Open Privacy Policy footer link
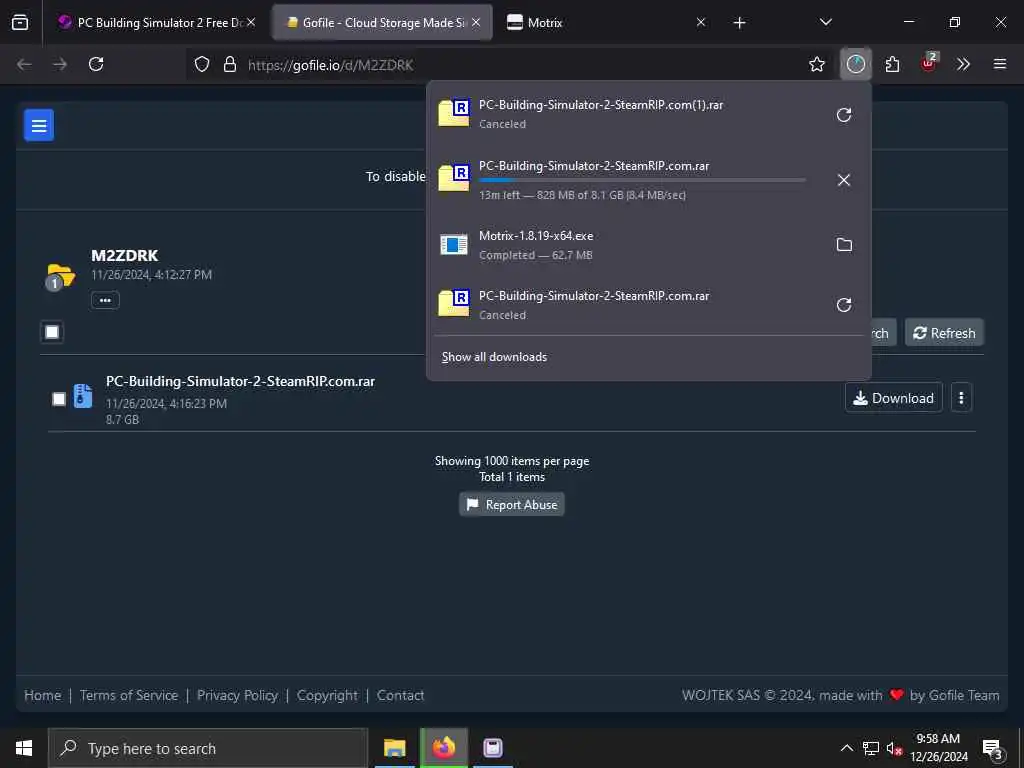1024x768 pixels. (x=237, y=695)
